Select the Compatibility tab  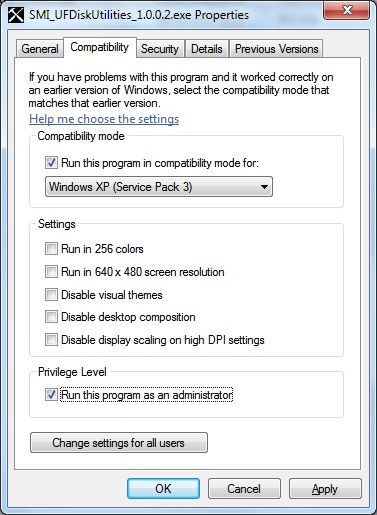100,47
